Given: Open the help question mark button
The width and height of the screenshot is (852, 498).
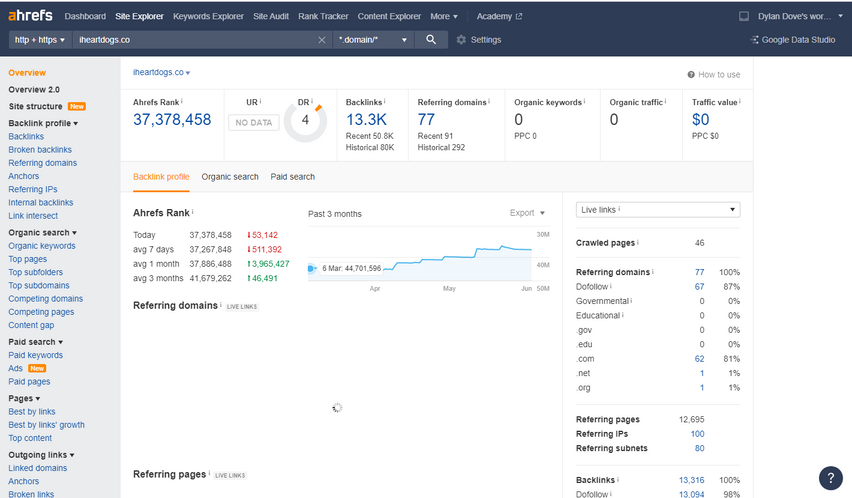Looking at the screenshot, I should 830,478.
